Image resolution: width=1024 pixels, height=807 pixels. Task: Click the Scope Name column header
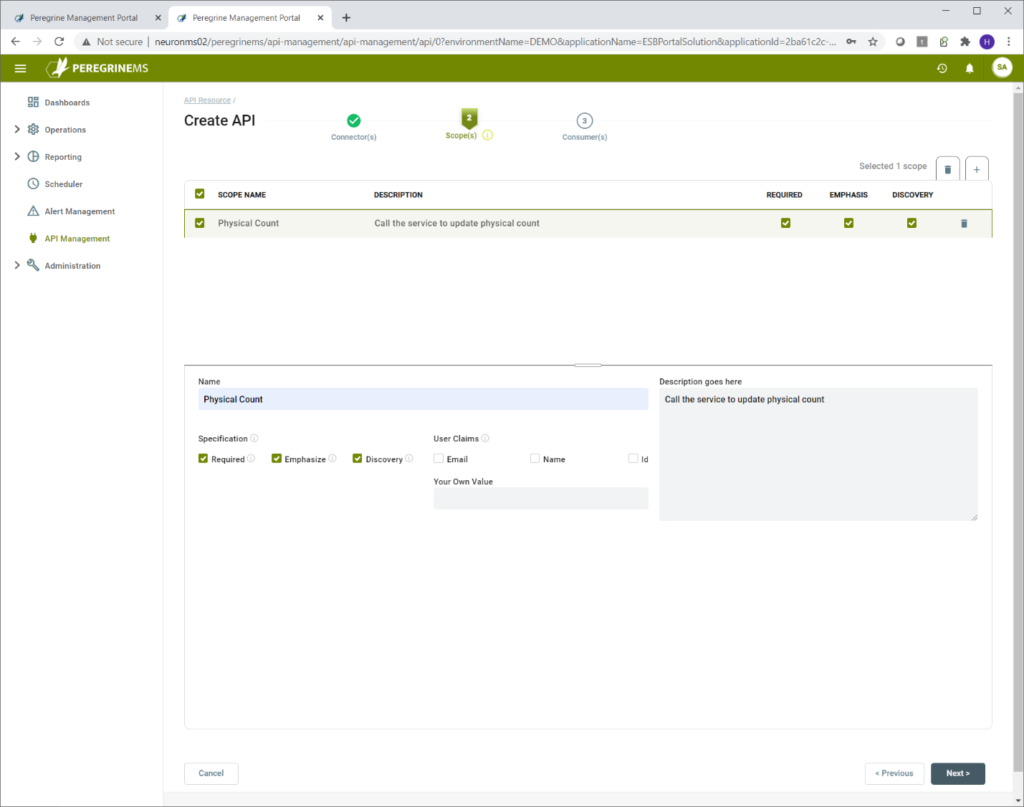[x=242, y=195]
